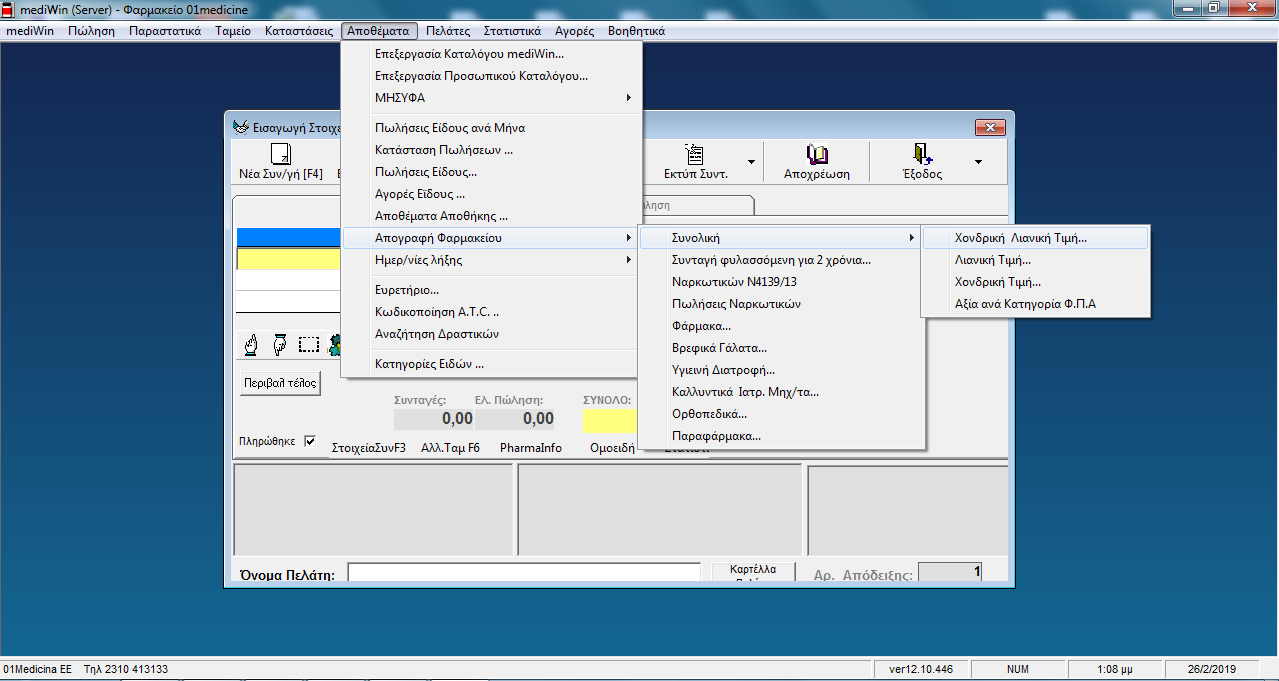
Task: Select Αγορές Είδους ... menu entry
Action: [491, 194]
